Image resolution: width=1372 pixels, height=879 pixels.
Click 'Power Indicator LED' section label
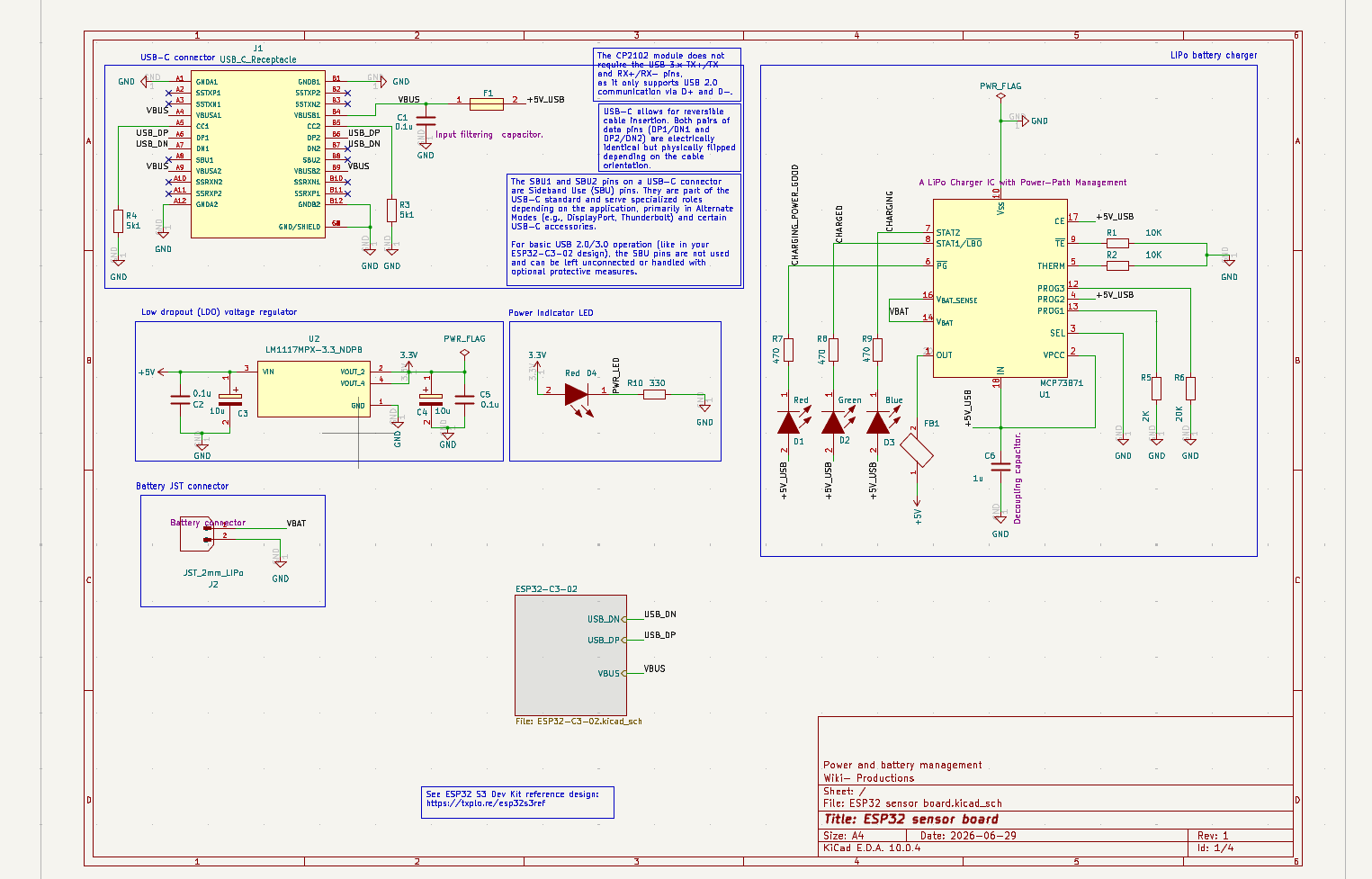[x=551, y=313]
